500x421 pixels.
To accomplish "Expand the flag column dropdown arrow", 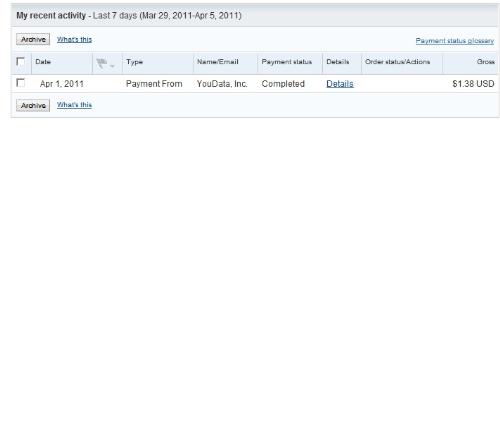I will (112, 66).
